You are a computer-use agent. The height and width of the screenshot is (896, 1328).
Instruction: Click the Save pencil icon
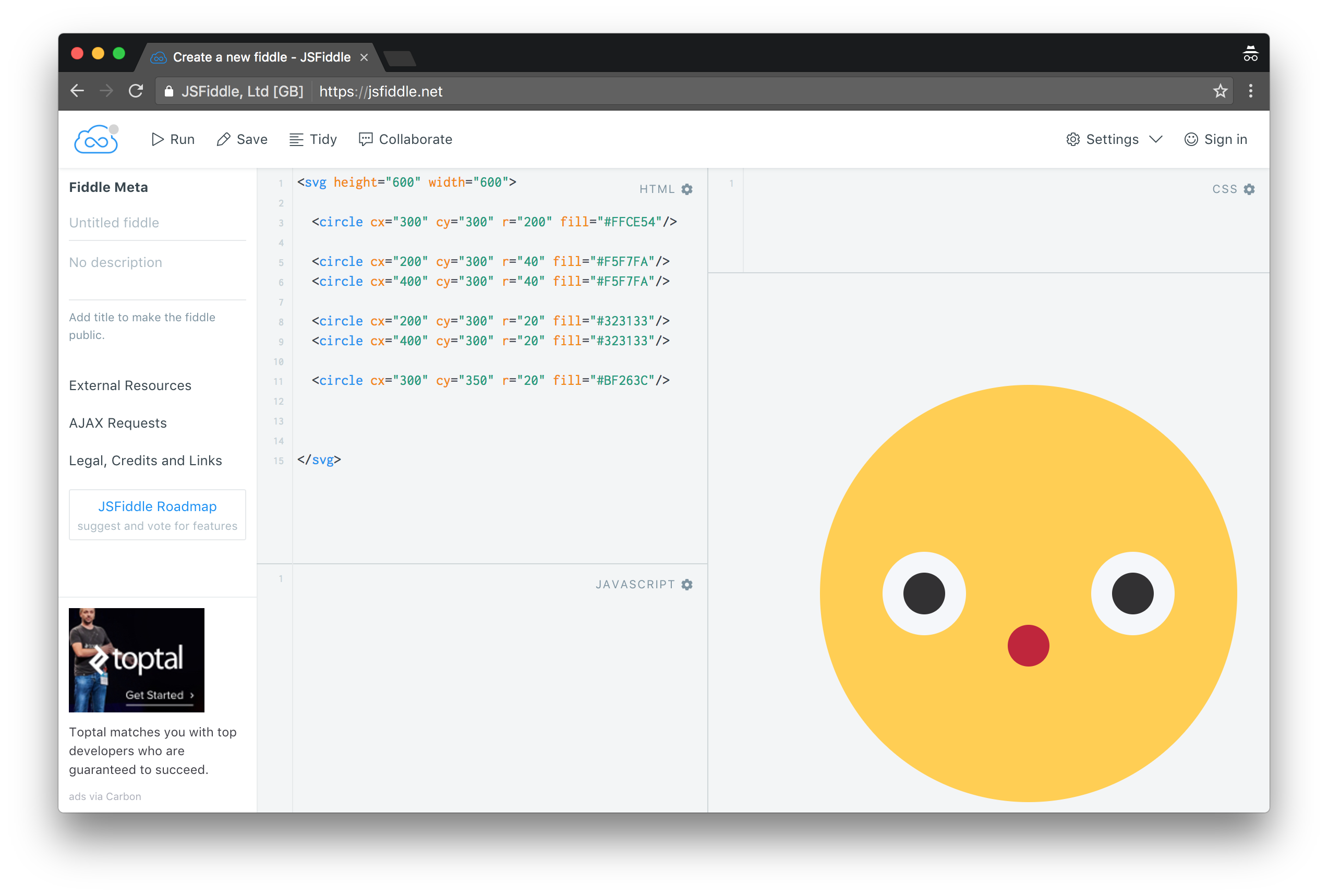(x=223, y=139)
